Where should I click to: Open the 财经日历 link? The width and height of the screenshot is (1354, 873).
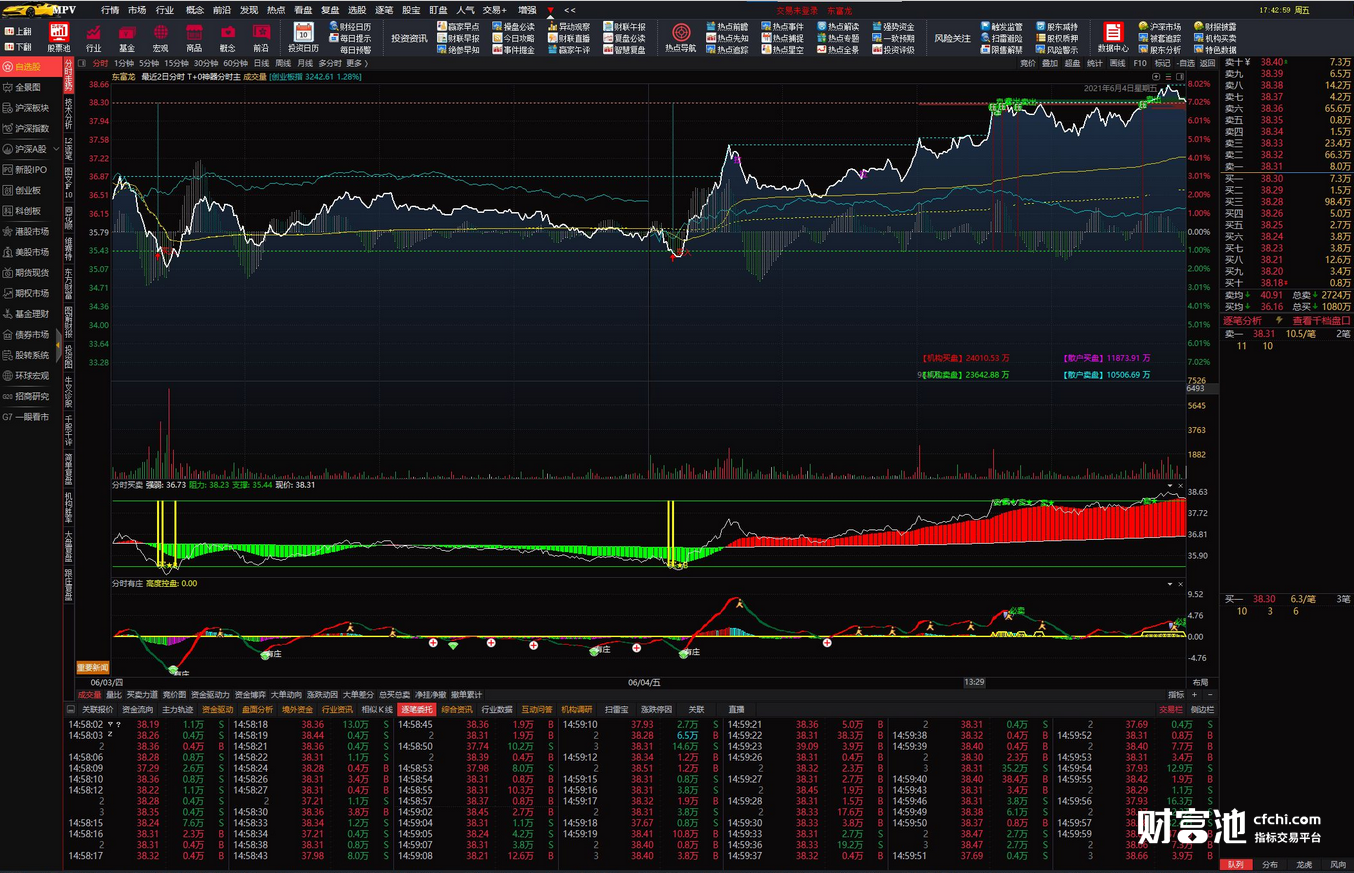coord(349,27)
